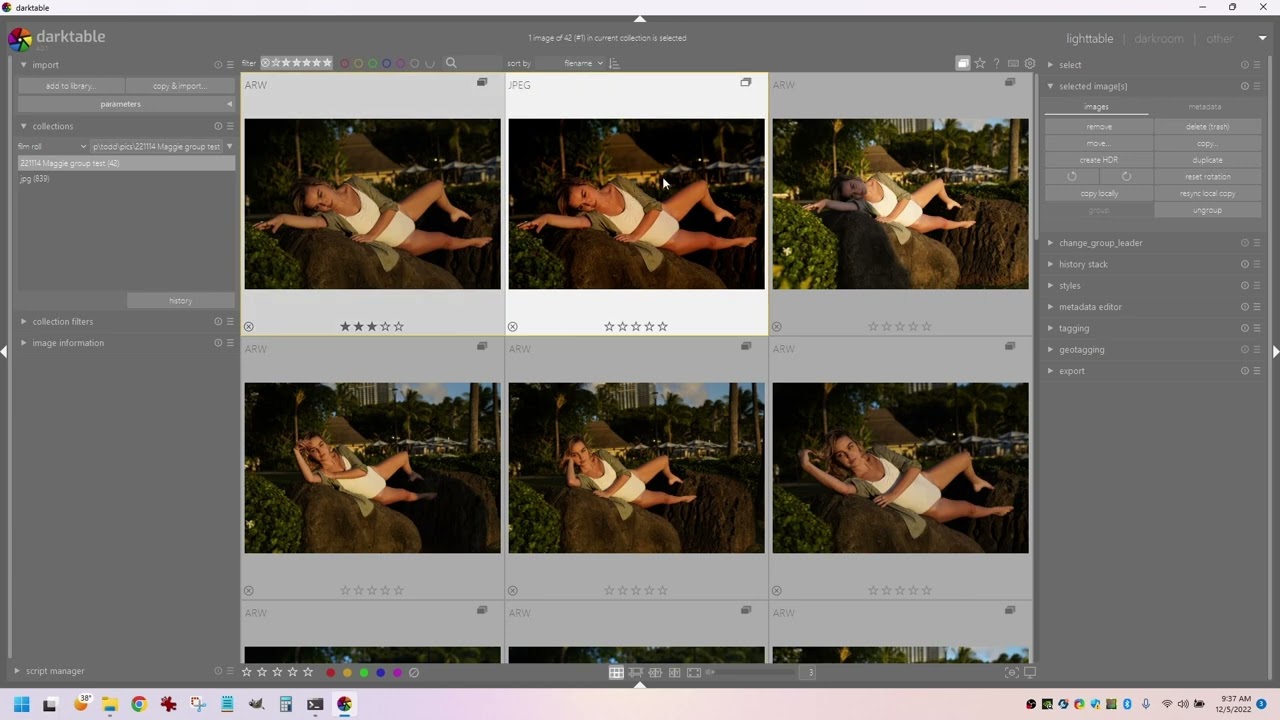Filter by green color label
The image size is (1280, 720).
[x=373, y=63]
